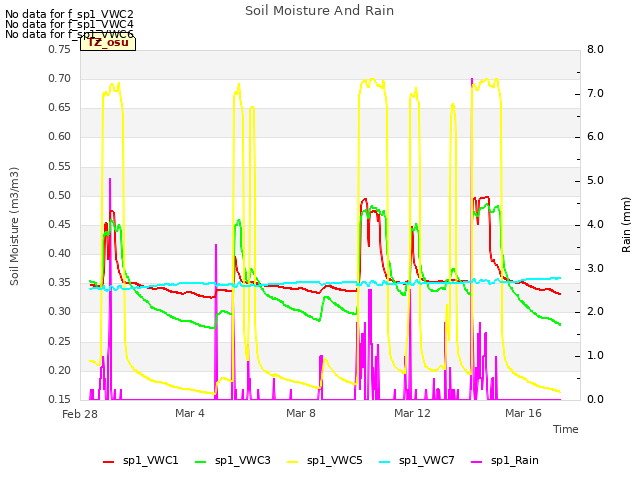Click the sp1_VWC5 legend label
Viewport: 640px width, 480px height.
point(334,461)
